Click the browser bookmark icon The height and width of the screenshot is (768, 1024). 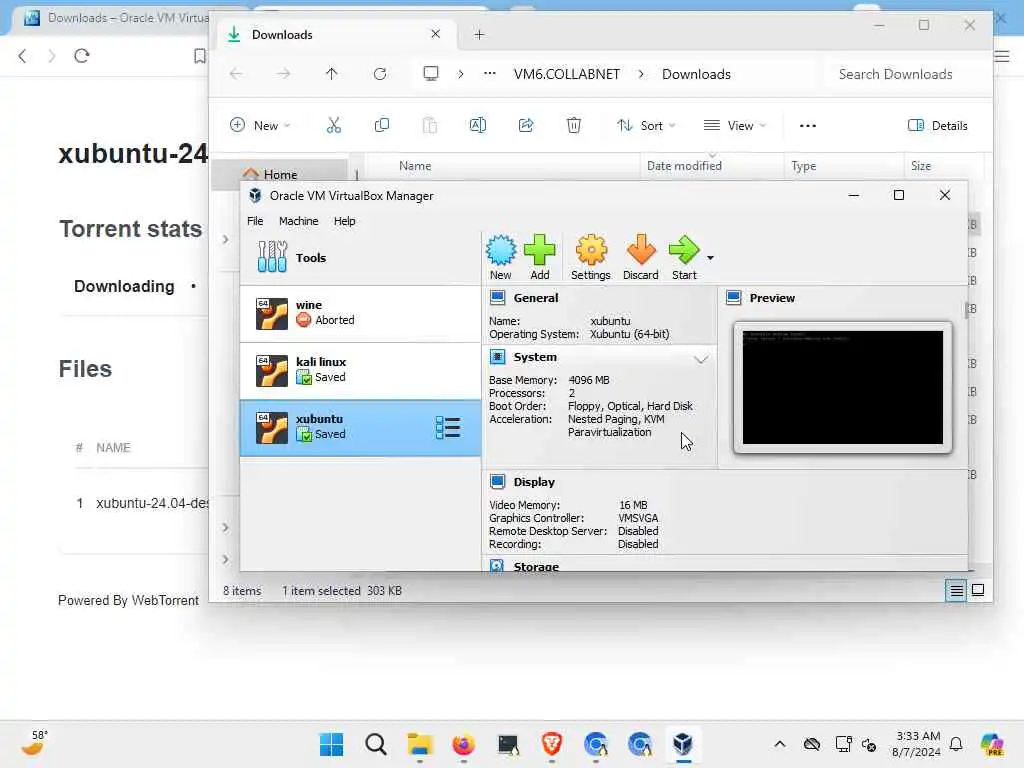pos(200,56)
